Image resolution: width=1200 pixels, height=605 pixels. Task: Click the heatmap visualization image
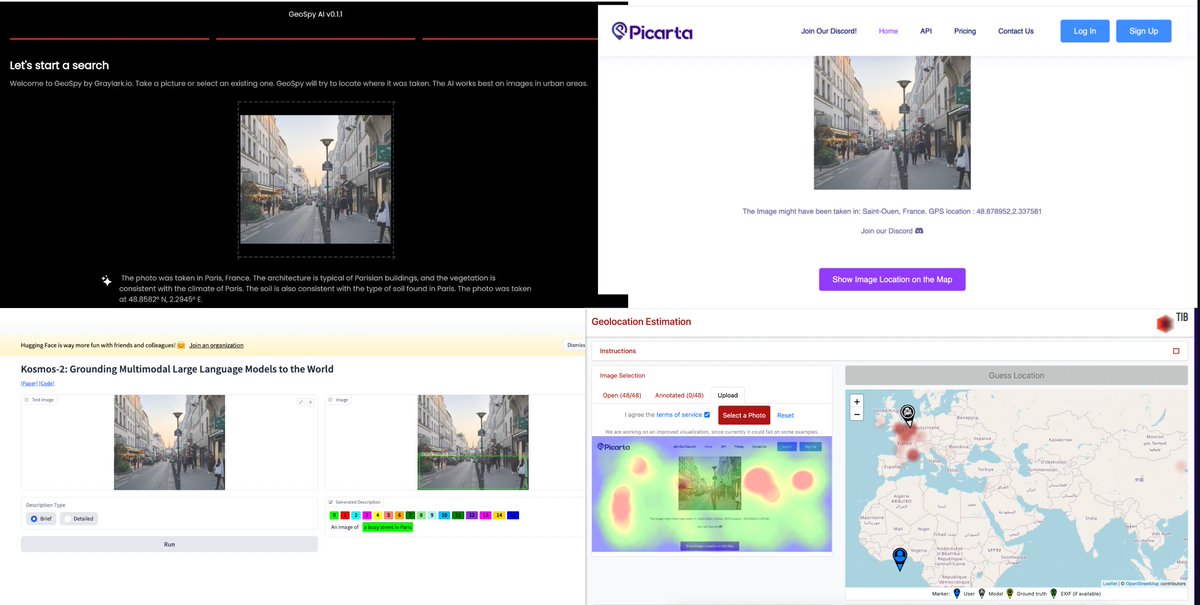(x=711, y=494)
